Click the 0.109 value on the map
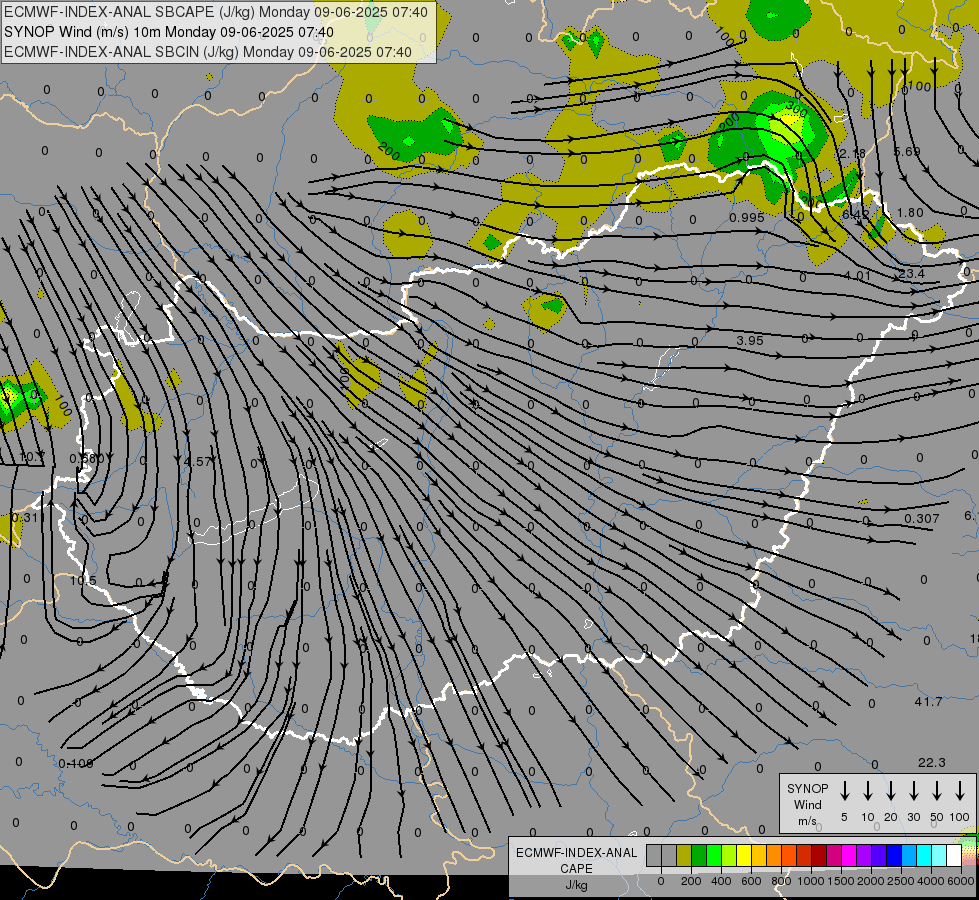979x900 pixels. (x=76, y=763)
